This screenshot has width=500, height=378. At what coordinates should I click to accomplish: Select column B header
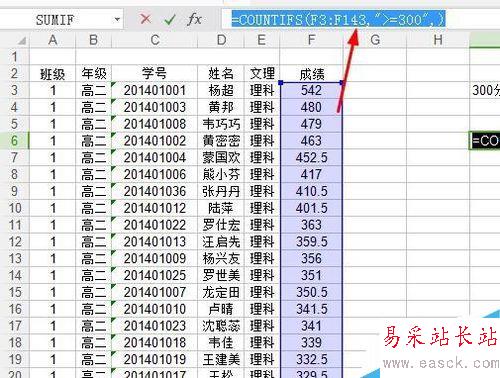[94, 40]
